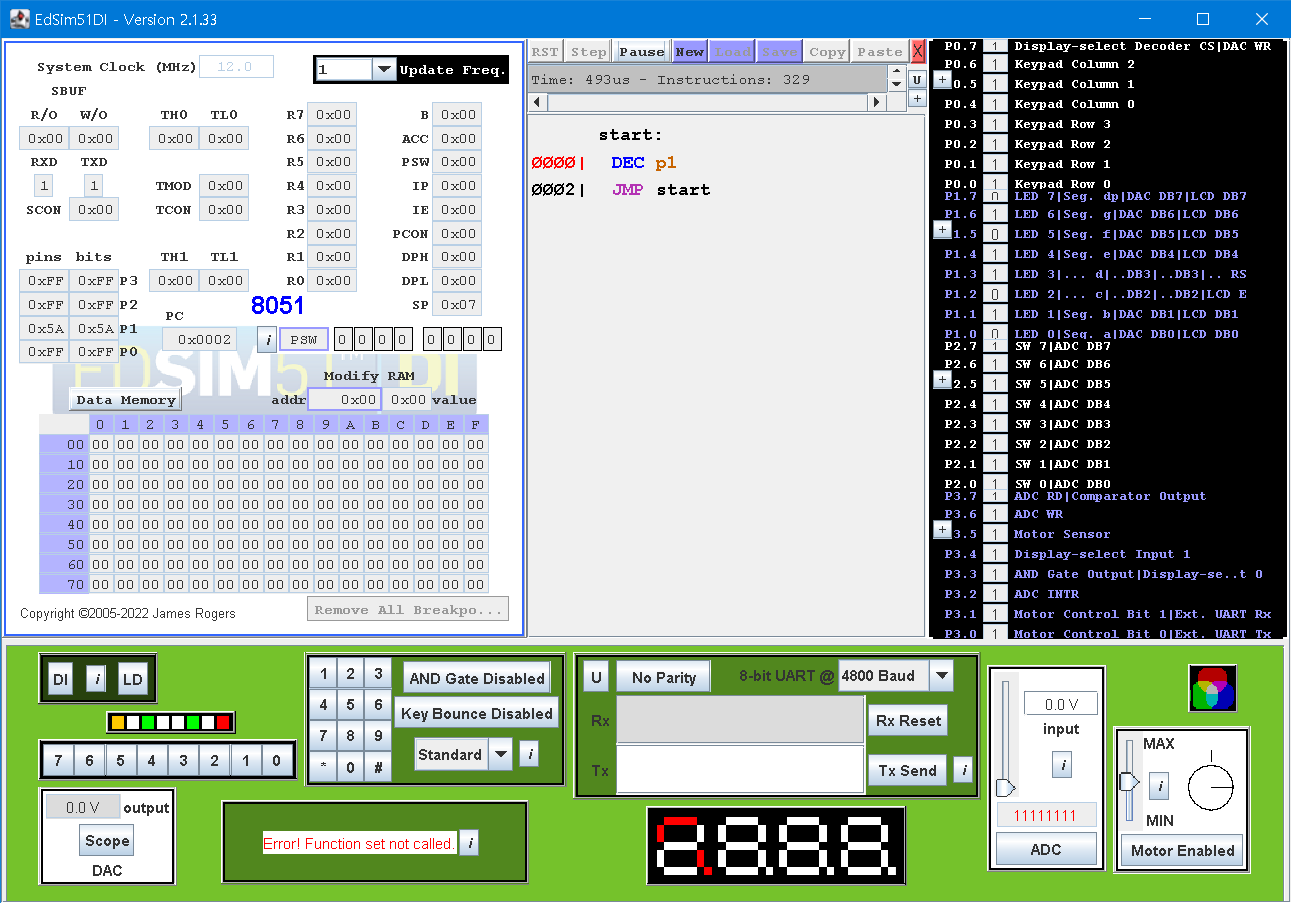Click the motor speed MAX/MIN slider
This screenshot has height=903, width=1291.
(x=1129, y=780)
